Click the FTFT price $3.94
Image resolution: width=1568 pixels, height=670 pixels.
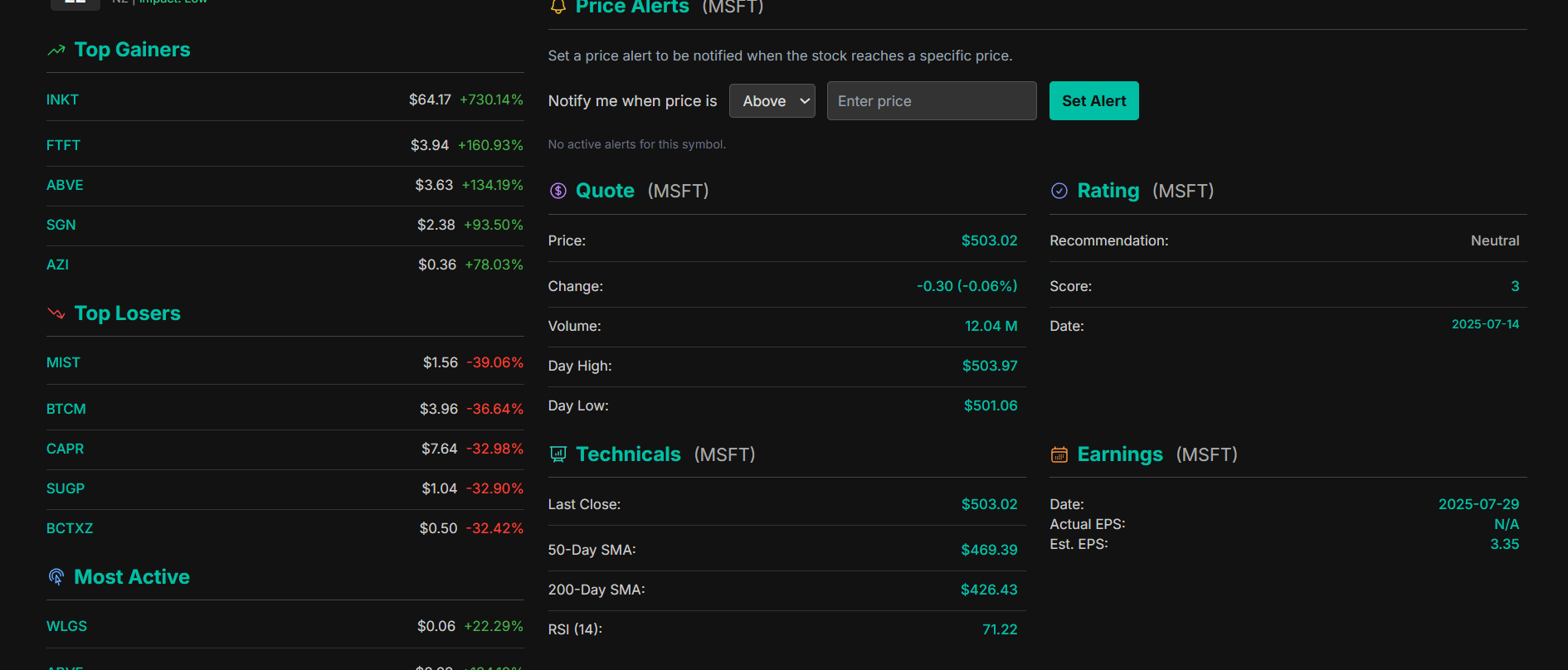(x=430, y=145)
